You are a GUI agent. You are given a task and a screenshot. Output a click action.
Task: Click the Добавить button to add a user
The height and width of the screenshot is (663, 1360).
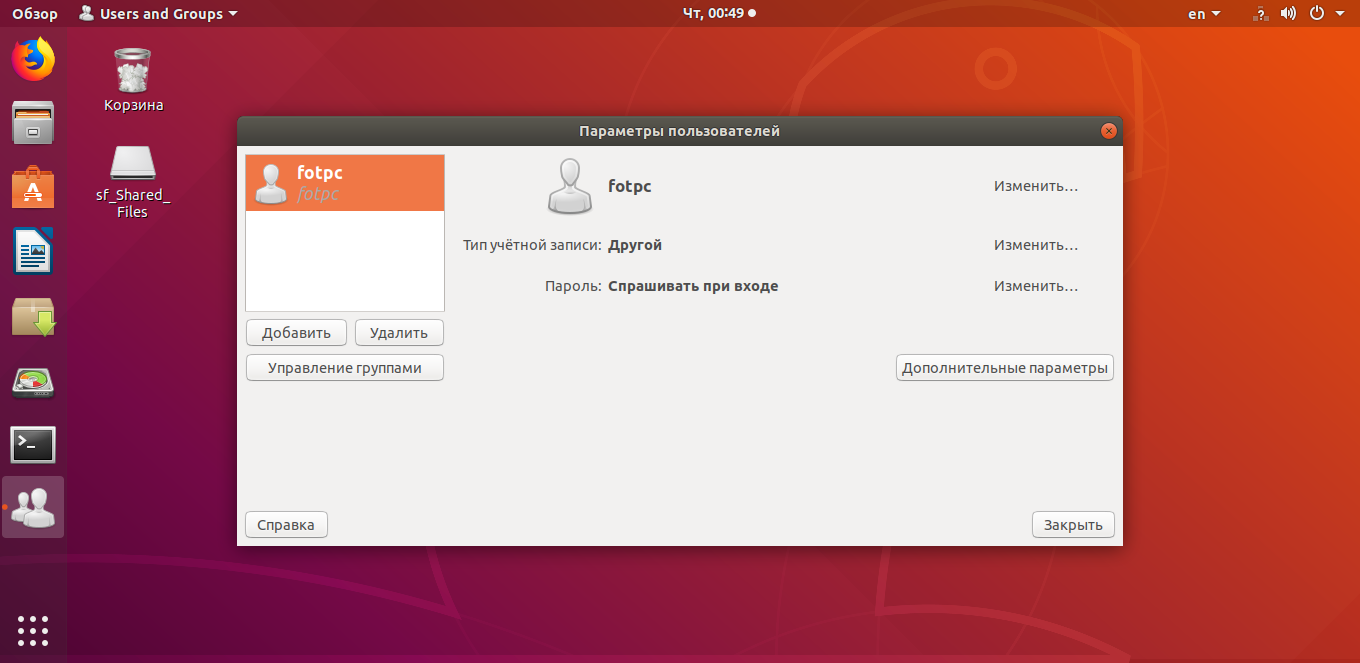point(295,332)
